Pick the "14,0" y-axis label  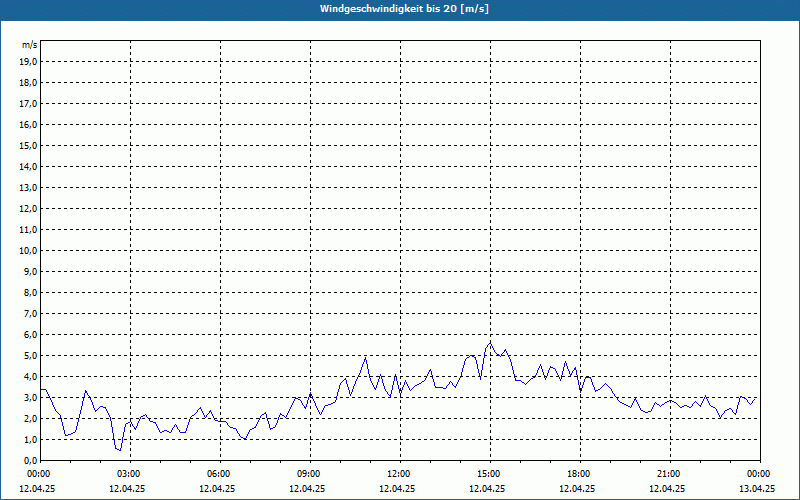29,166
